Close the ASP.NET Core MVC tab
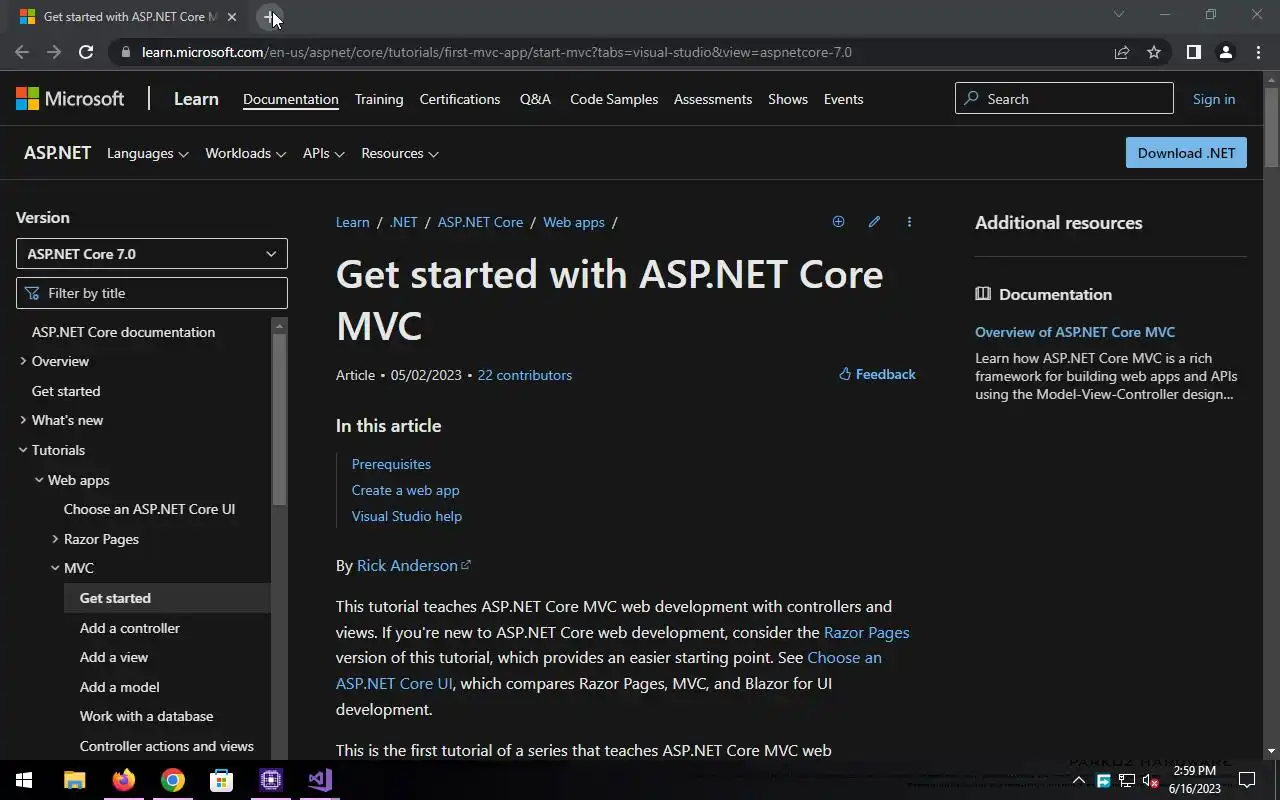Screen dimensions: 1280x800 tap(231, 17)
